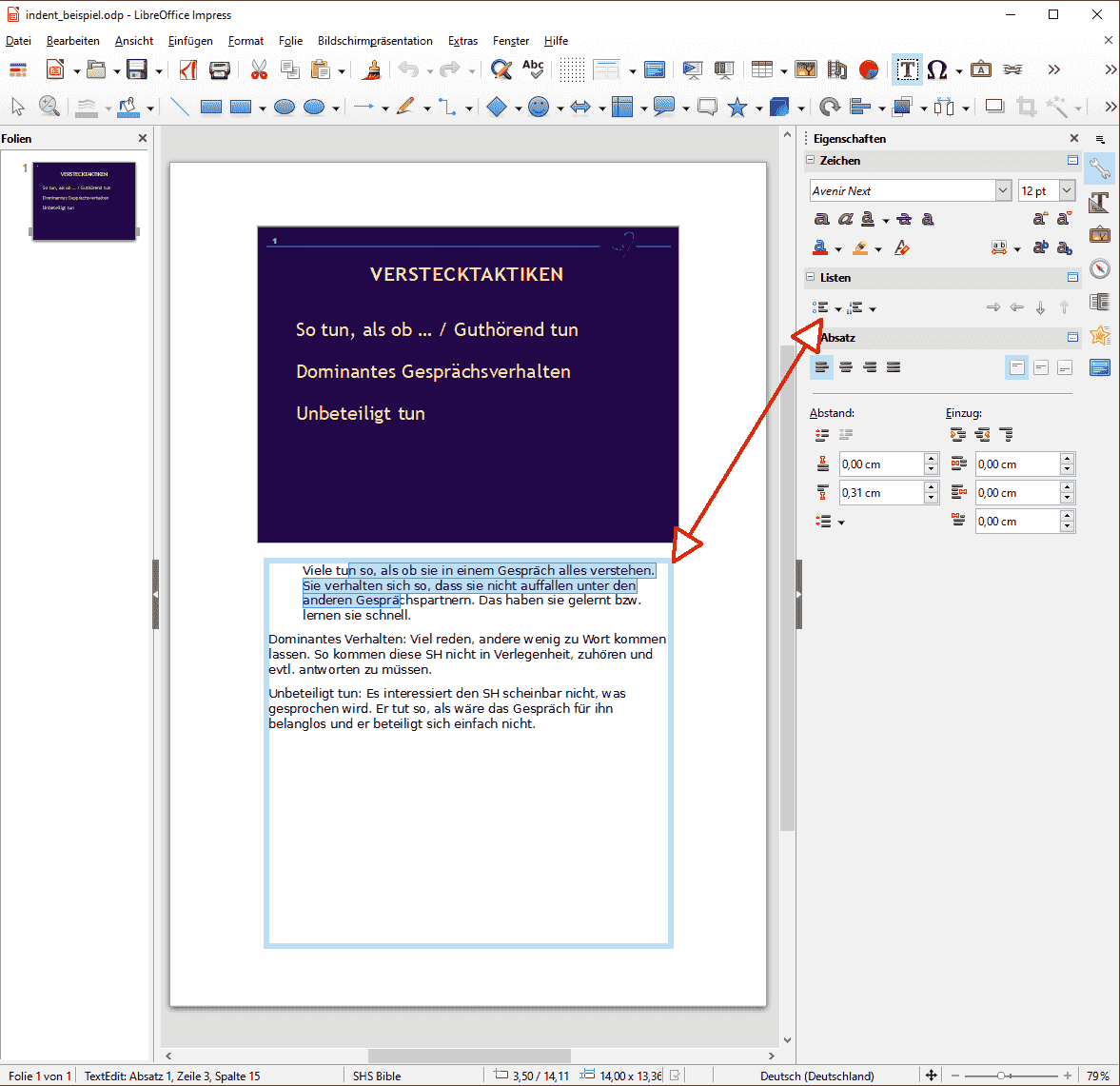The image size is (1120, 1086).
Task: Export directly as PDF
Action: tap(187, 69)
